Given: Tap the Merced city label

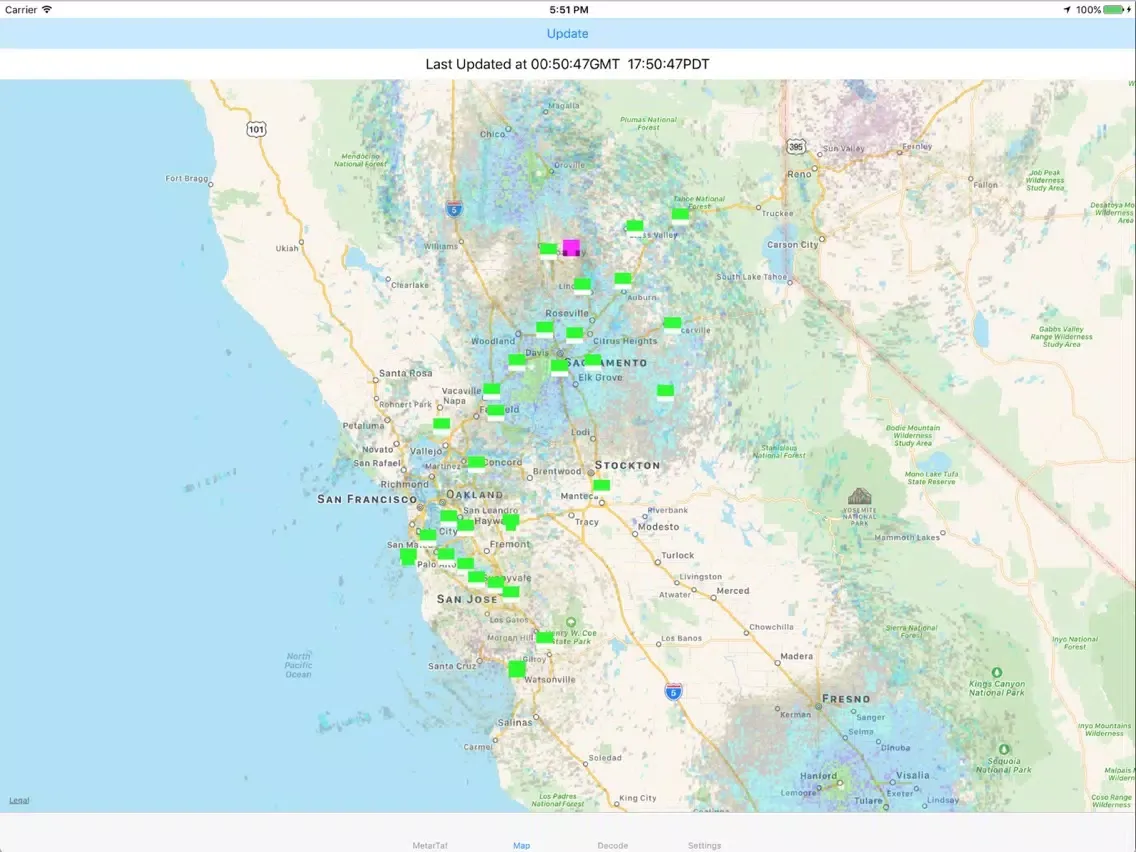Looking at the screenshot, I should 733,590.
